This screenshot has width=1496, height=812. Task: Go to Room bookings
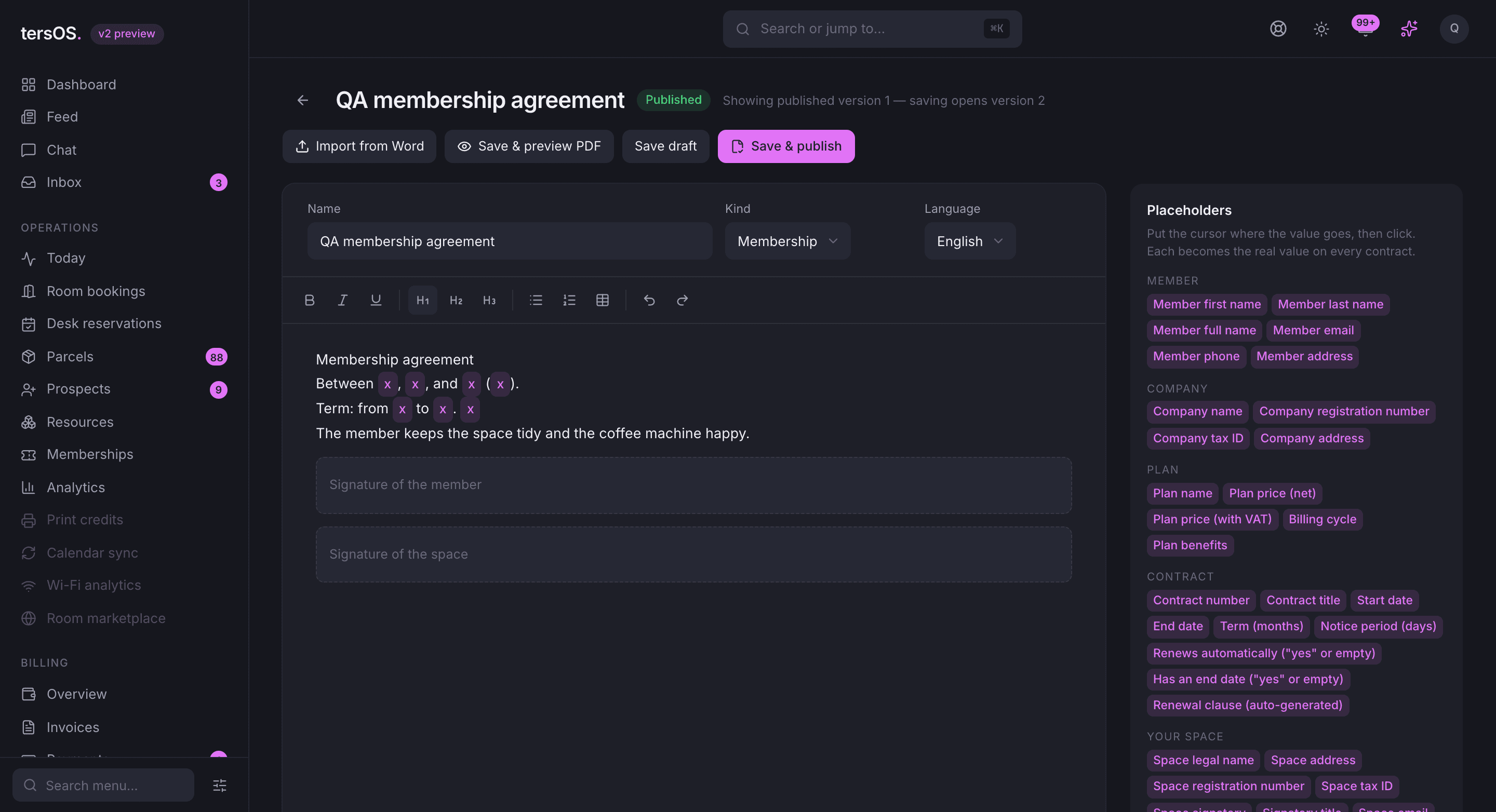124,291
